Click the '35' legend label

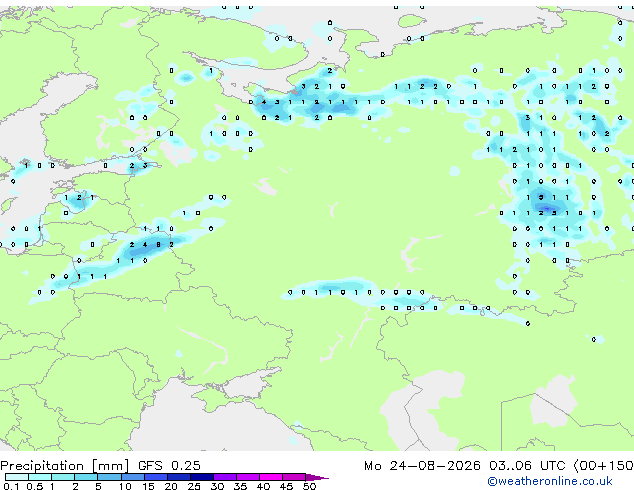(240, 486)
